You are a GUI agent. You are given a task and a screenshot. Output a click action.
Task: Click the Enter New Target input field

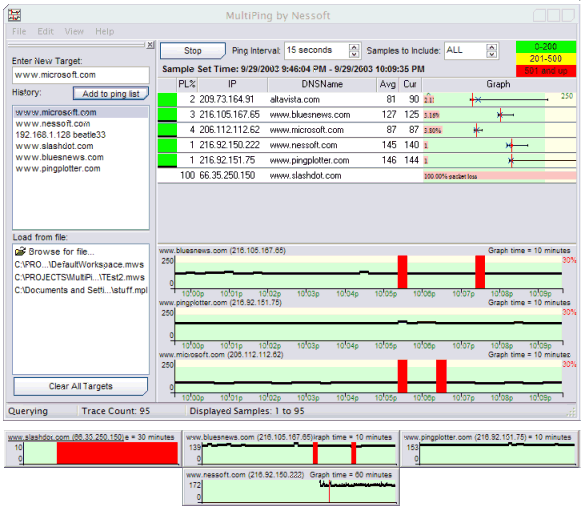[x=81, y=75]
